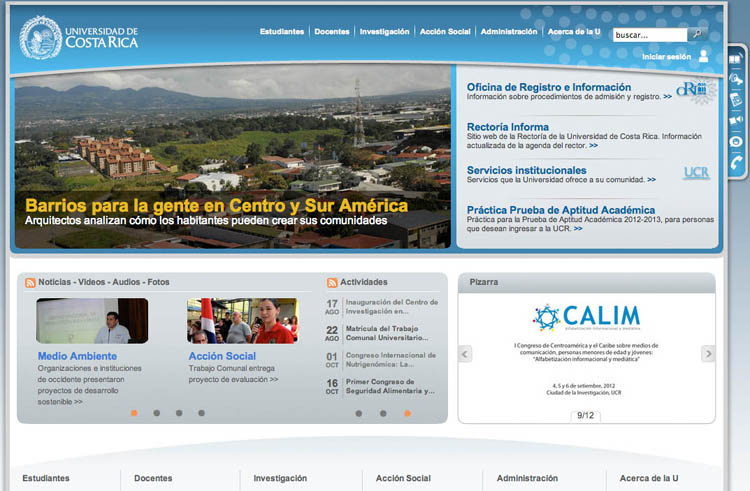Open 16 OCT Primer Congreso de Seguridad Alimentaria
750x491 pixels.
pyautogui.click(x=380, y=386)
